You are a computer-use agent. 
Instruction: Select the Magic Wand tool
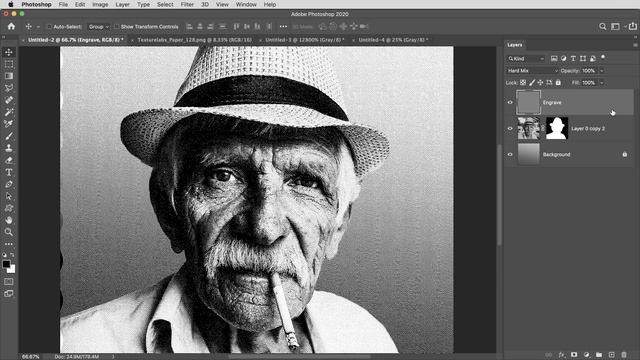[9, 112]
